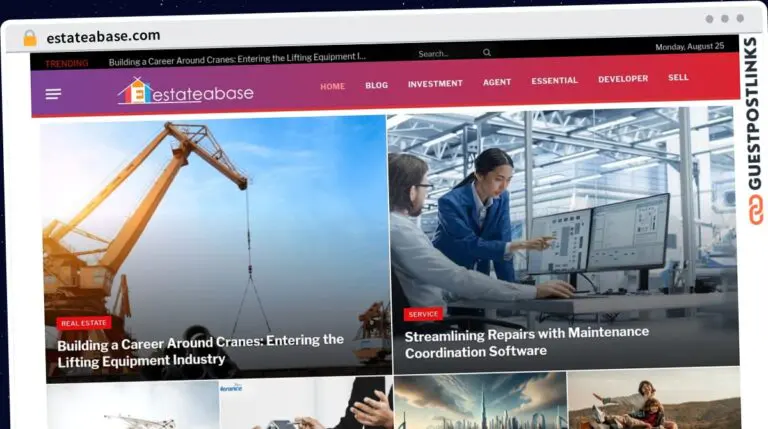Open the Blog menu item
Image resolution: width=768 pixels, height=429 pixels.
pyautogui.click(x=376, y=85)
